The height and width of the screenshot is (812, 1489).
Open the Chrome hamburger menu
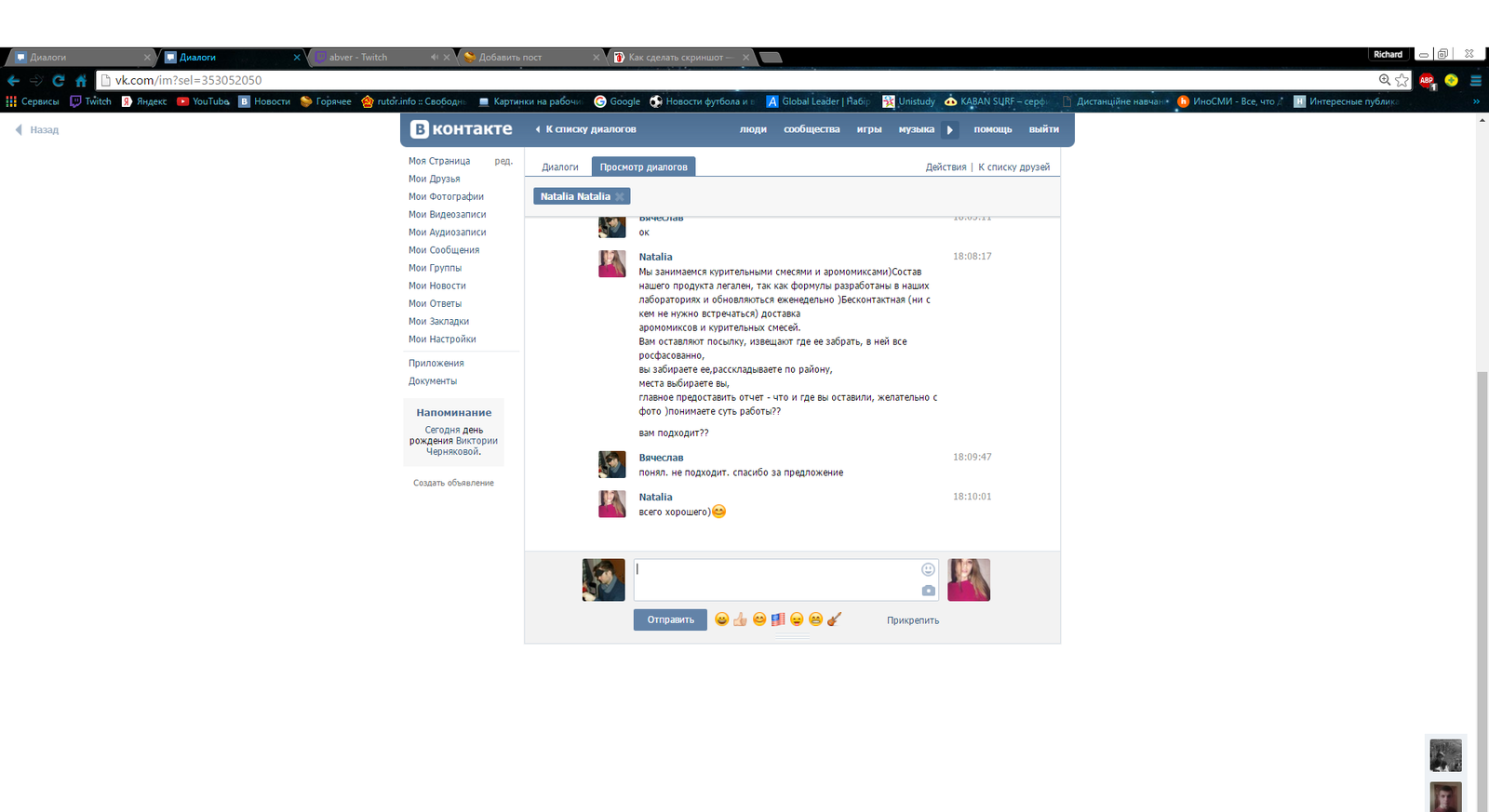pyautogui.click(x=1475, y=81)
